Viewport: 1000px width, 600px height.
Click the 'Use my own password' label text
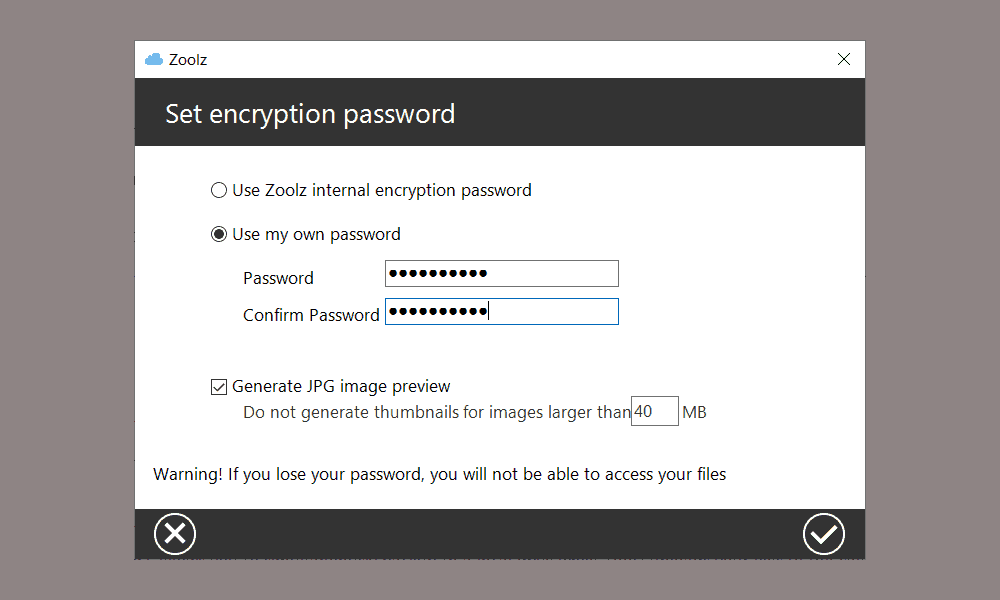click(x=316, y=235)
